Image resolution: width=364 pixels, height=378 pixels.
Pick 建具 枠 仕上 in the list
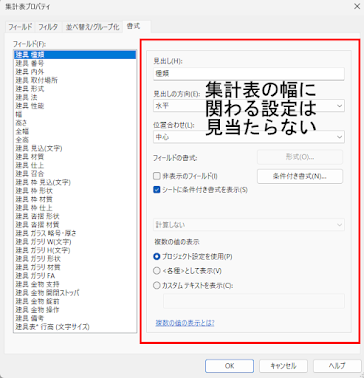pos(75,208)
